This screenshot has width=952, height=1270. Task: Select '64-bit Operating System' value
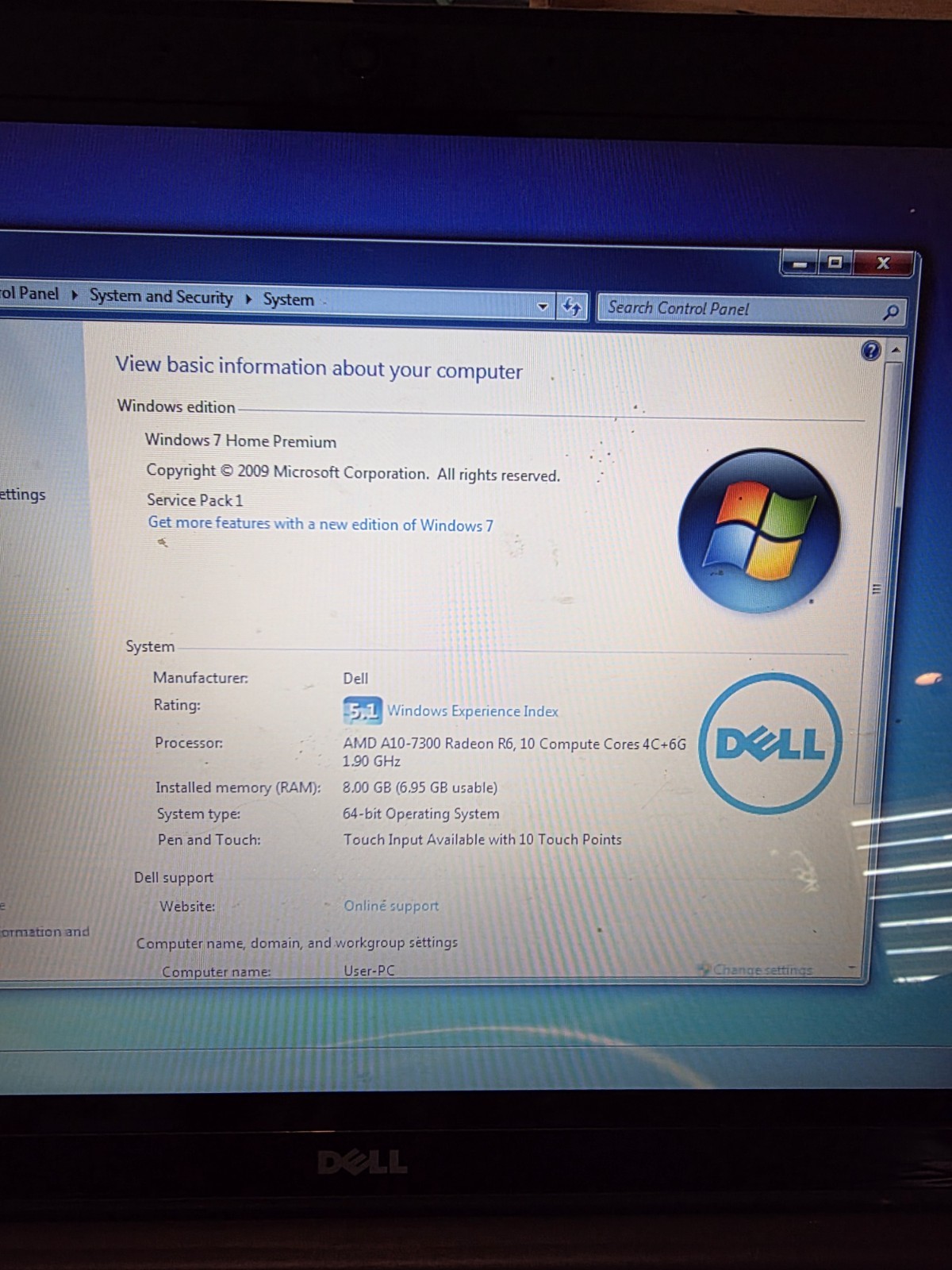pyautogui.click(x=421, y=814)
